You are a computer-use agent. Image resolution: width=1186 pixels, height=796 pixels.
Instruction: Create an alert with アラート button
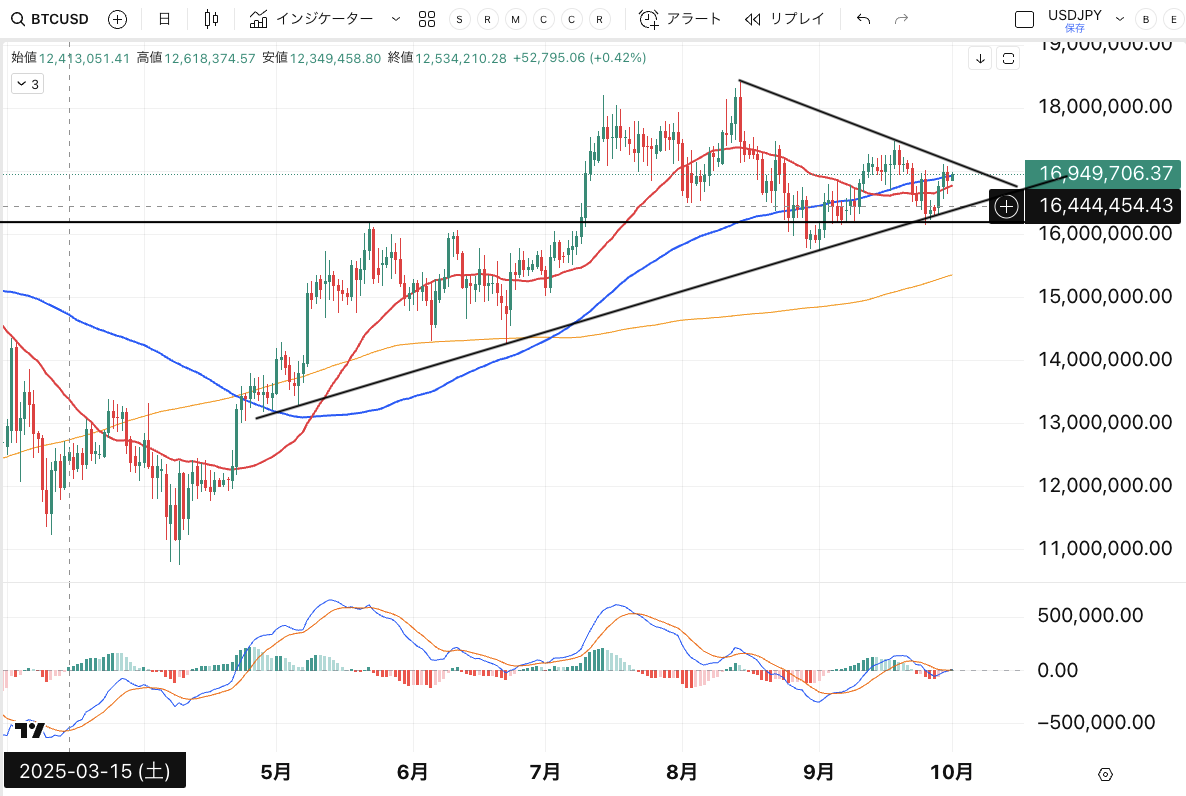point(680,19)
